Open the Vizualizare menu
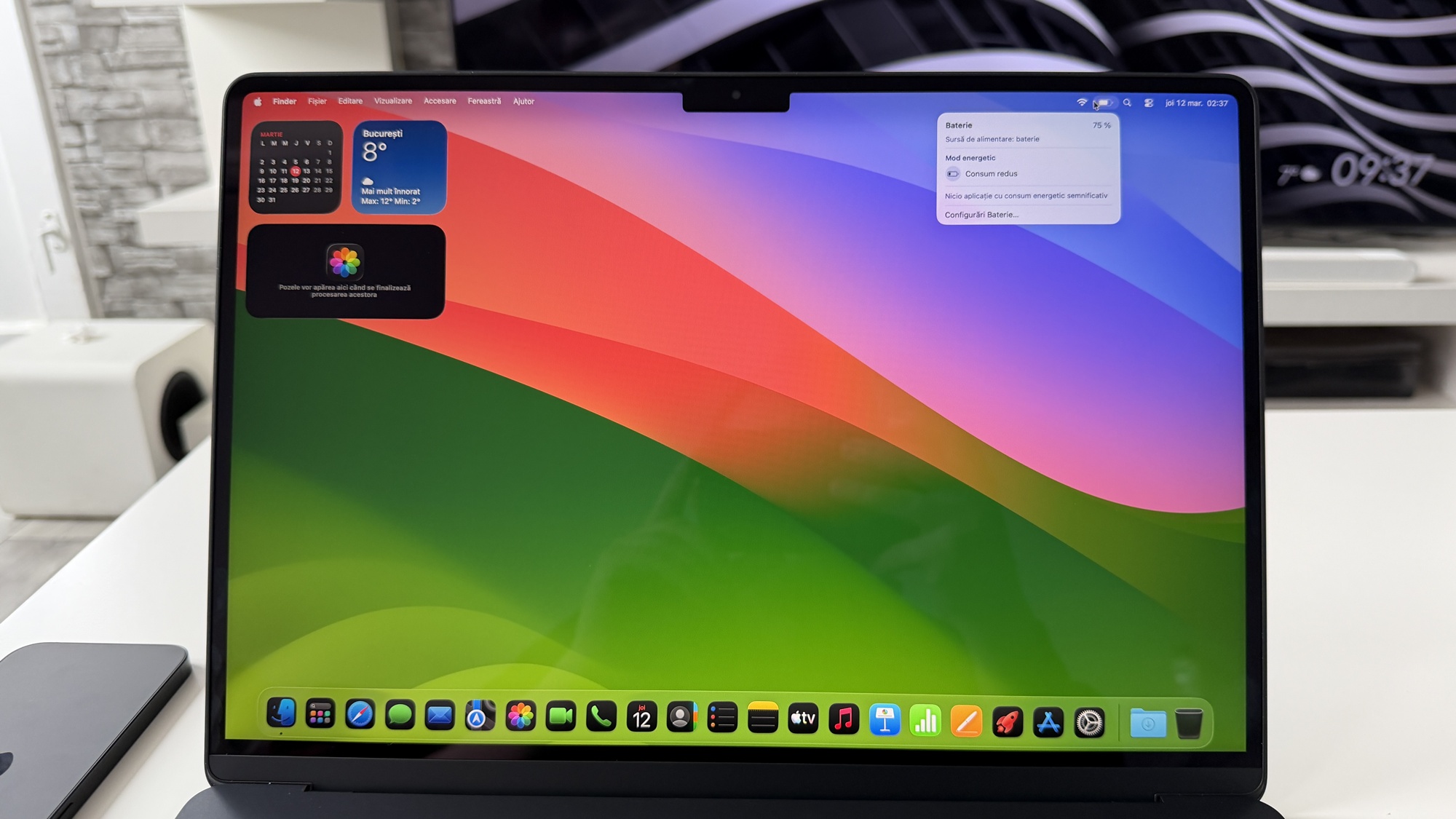 click(393, 101)
